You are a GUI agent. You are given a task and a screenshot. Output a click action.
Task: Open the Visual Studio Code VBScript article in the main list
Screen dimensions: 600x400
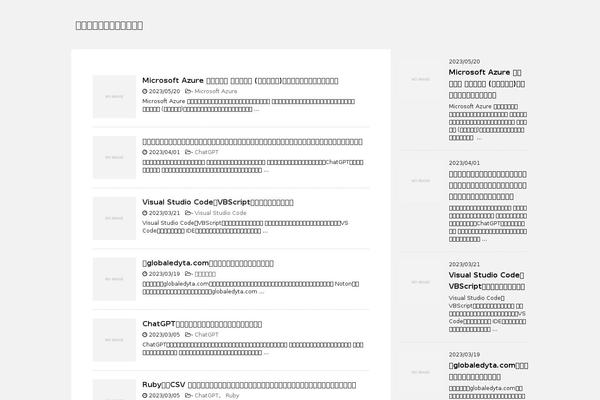click(x=218, y=202)
